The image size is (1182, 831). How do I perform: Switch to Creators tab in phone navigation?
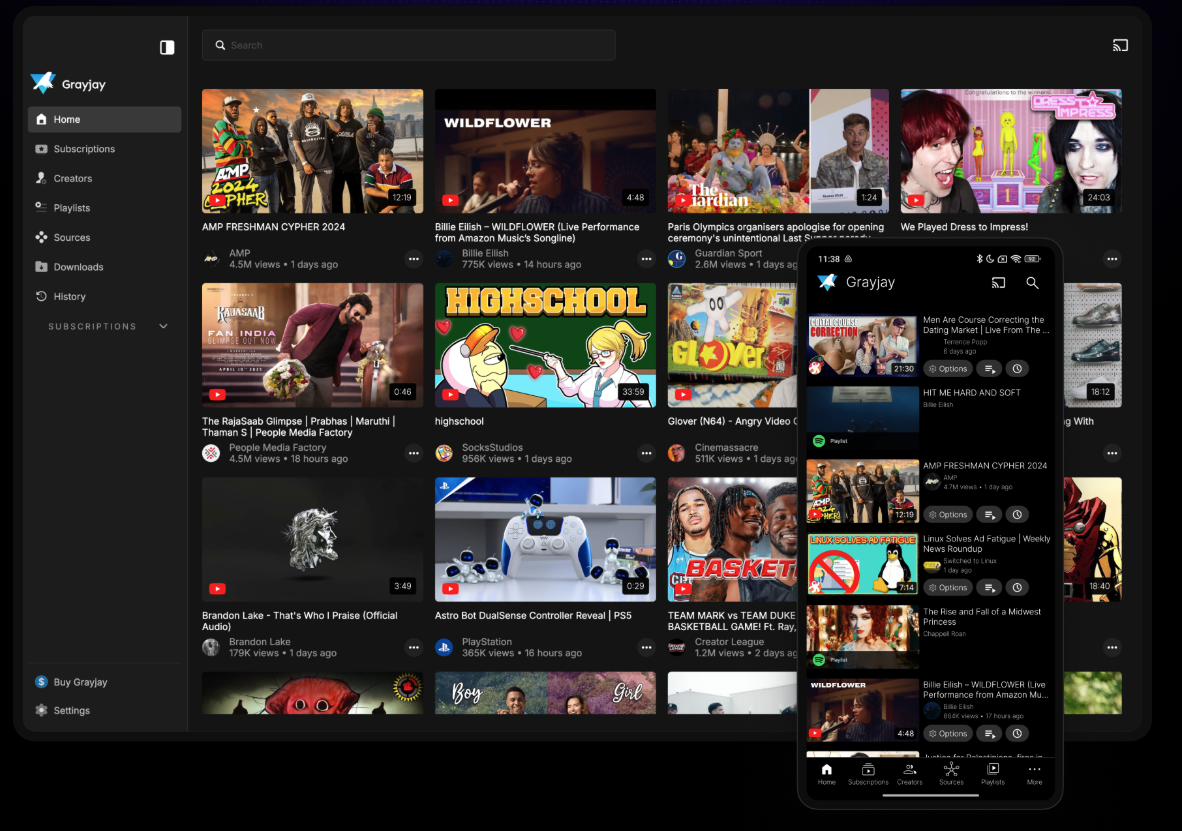tap(910, 774)
